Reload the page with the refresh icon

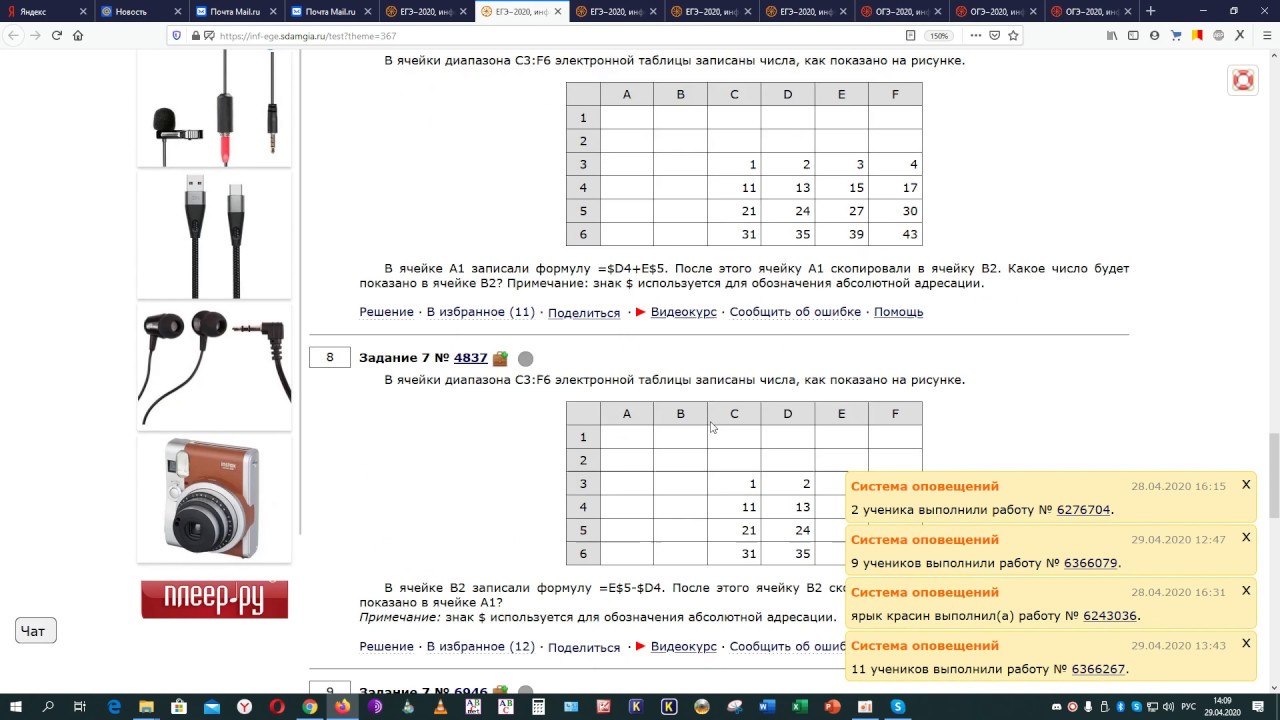[x=56, y=35]
